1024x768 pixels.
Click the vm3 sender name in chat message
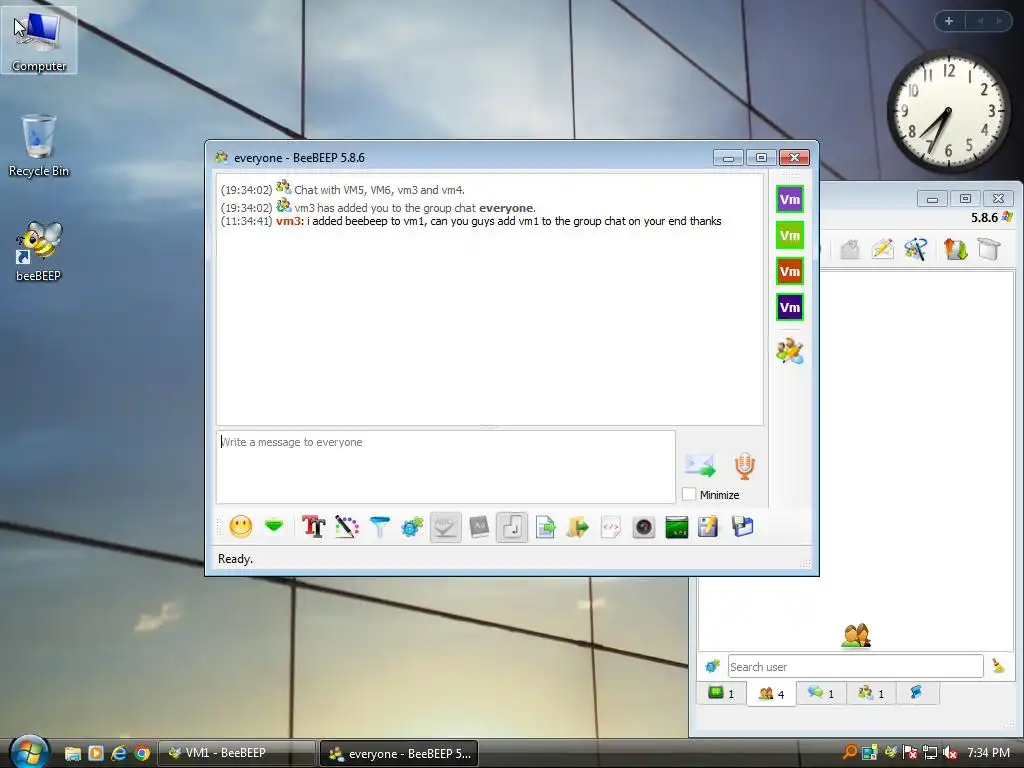(288, 221)
